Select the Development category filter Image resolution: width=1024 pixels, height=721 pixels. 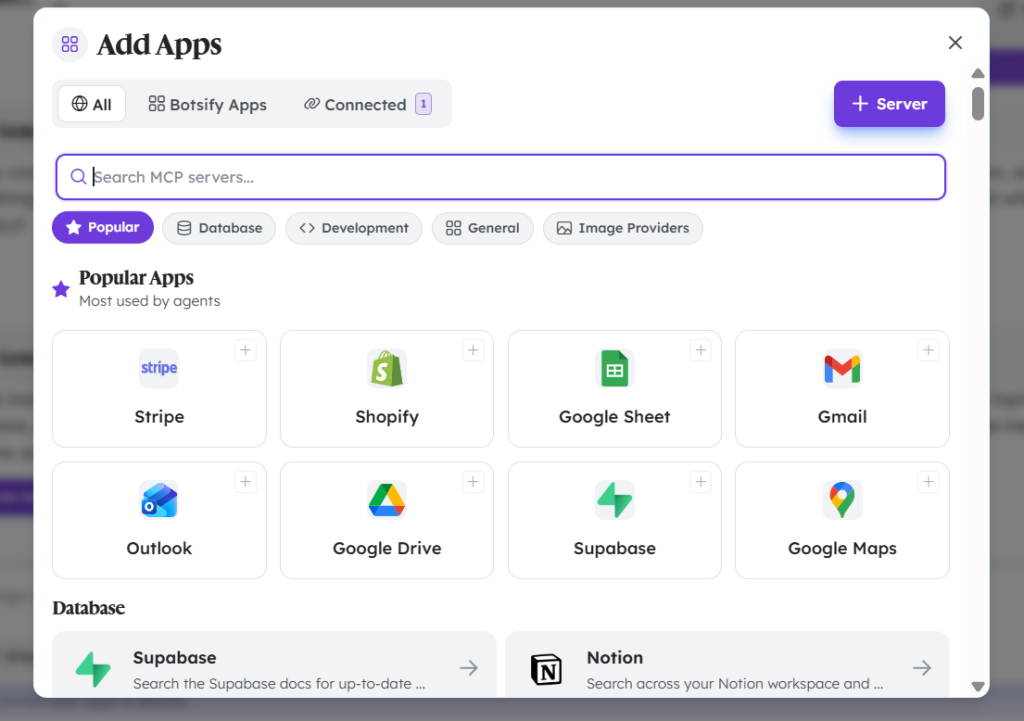[x=354, y=228]
